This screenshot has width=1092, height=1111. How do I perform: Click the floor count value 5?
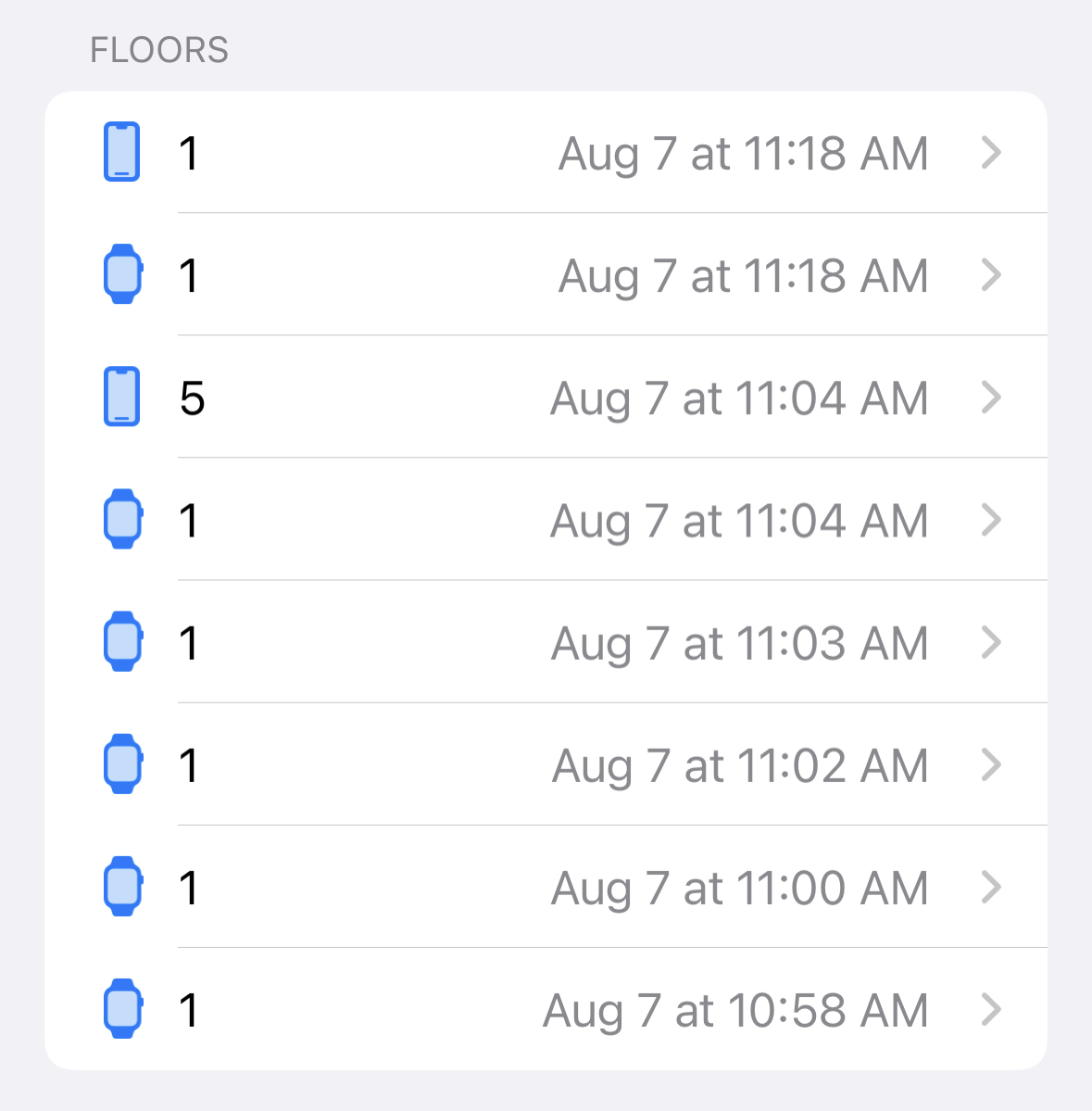coord(192,398)
